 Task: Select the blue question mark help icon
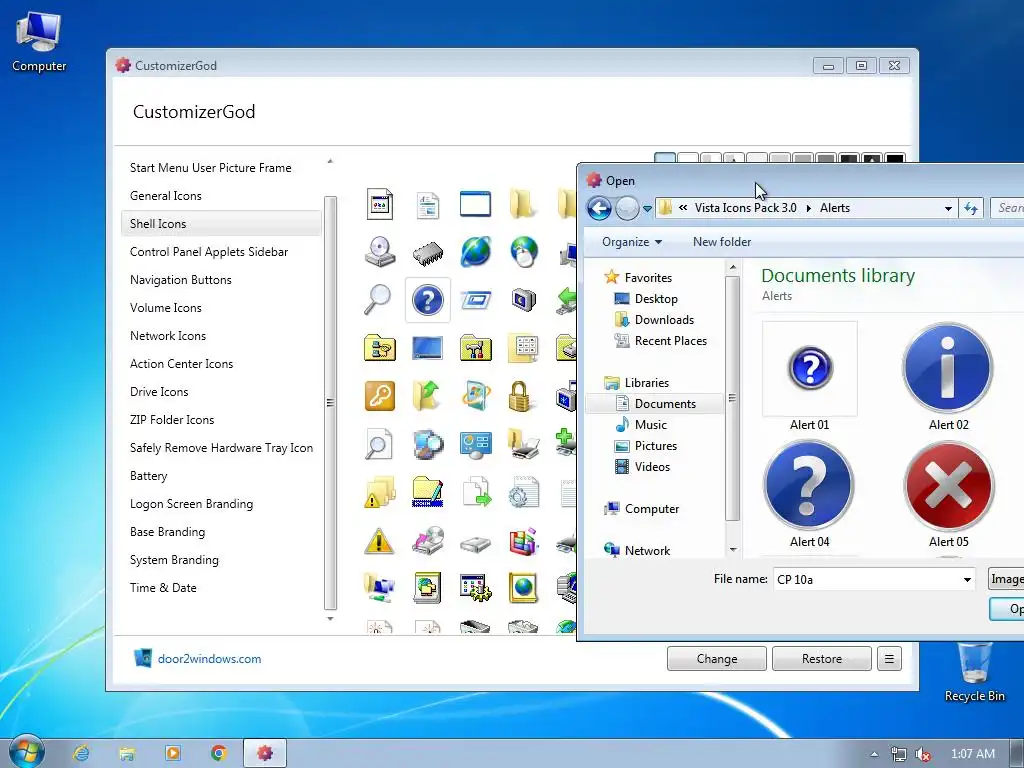click(428, 300)
